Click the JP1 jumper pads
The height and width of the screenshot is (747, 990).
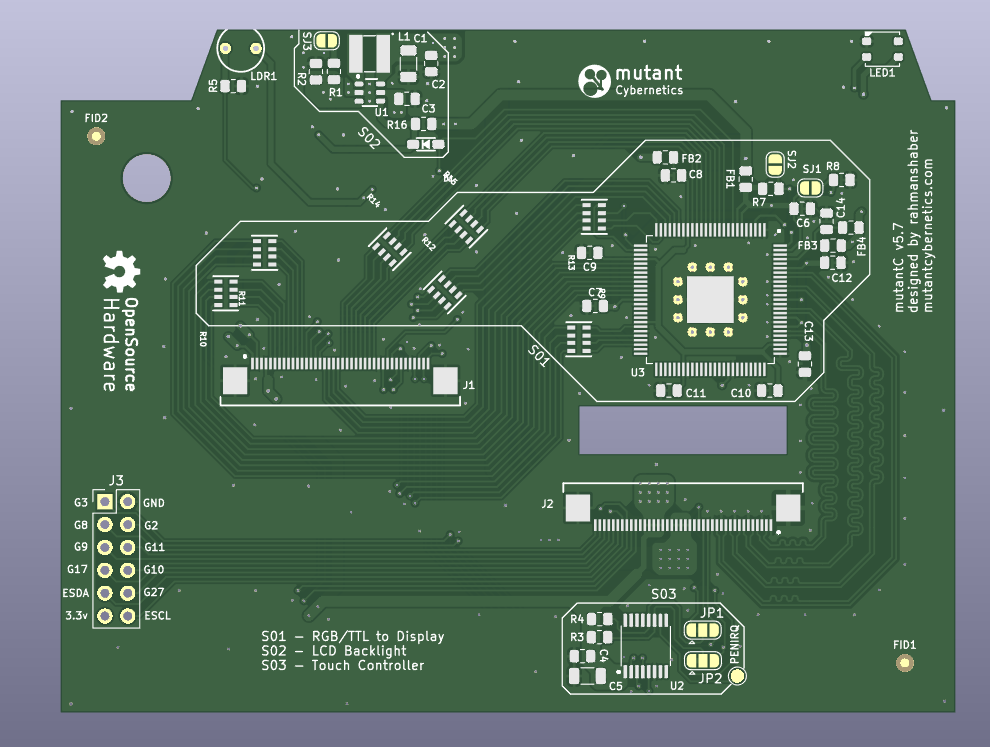[703, 630]
